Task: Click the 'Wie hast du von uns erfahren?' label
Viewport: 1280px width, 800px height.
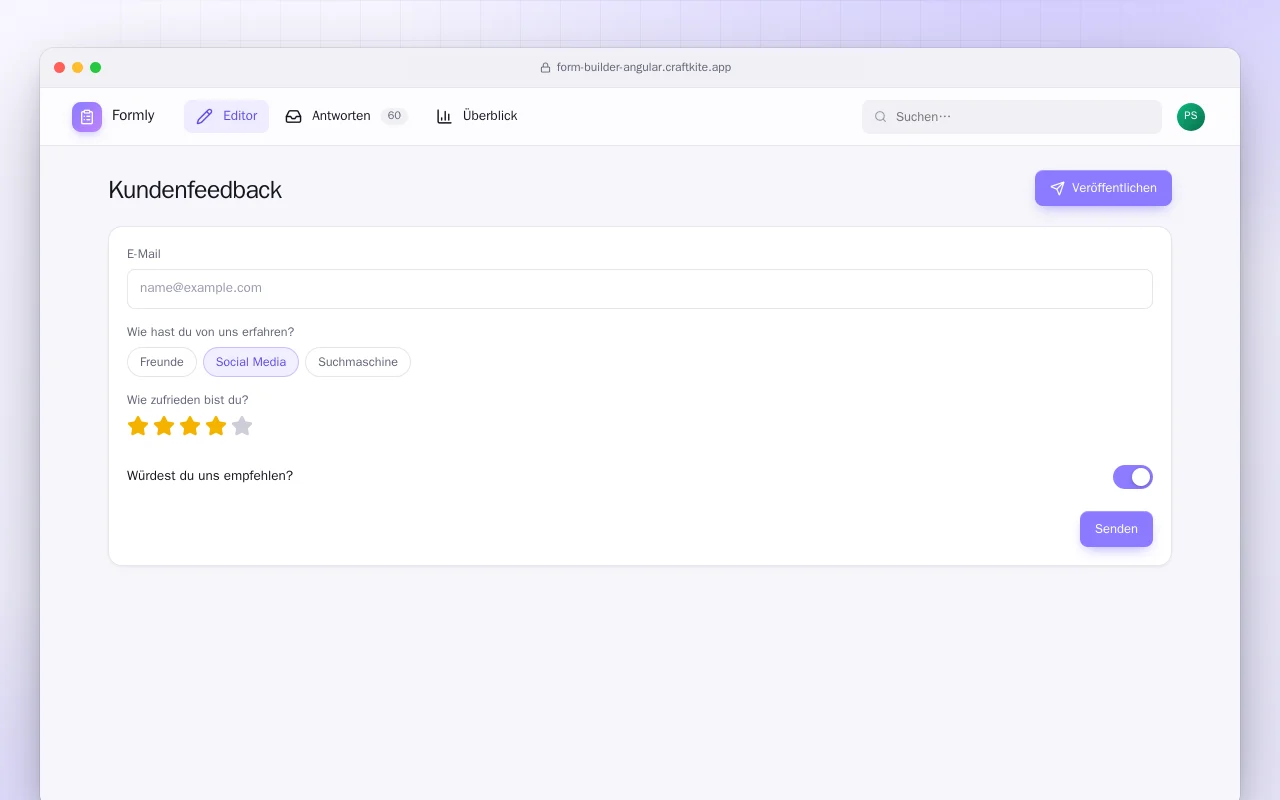Action: [211, 332]
